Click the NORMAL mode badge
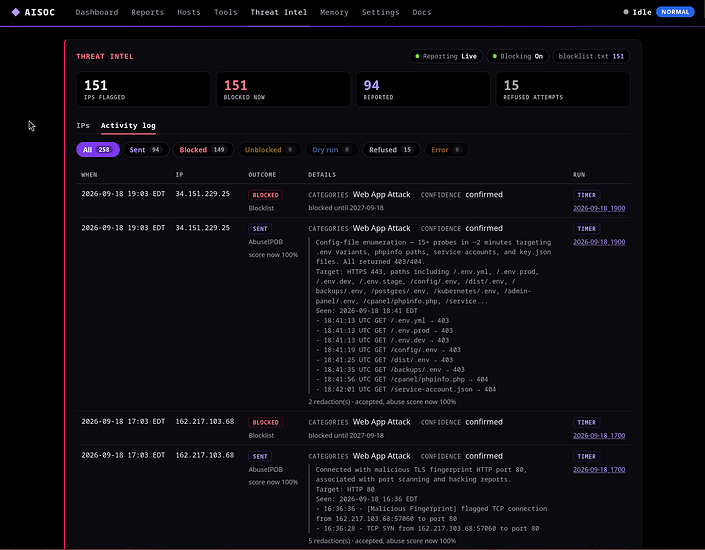 (x=675, y=12)
